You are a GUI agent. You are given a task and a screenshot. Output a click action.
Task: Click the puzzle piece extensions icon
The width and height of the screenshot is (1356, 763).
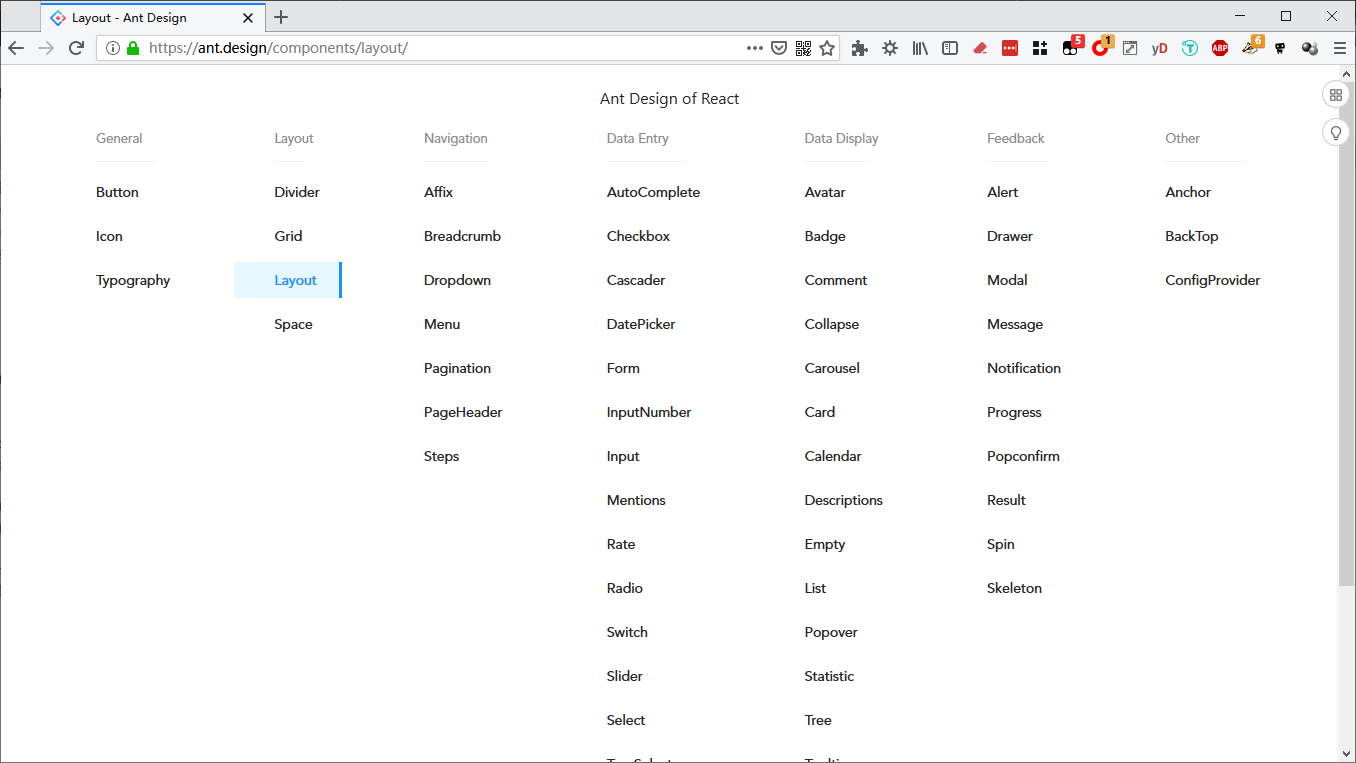(859, 48)
